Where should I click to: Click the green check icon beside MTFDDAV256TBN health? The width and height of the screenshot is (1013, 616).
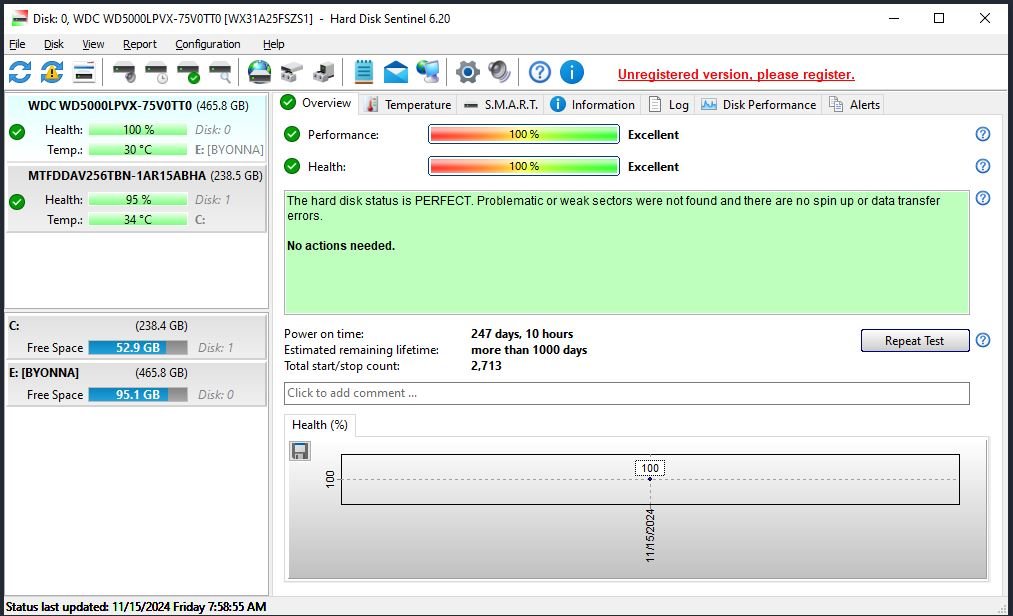(x=17, y=202)
